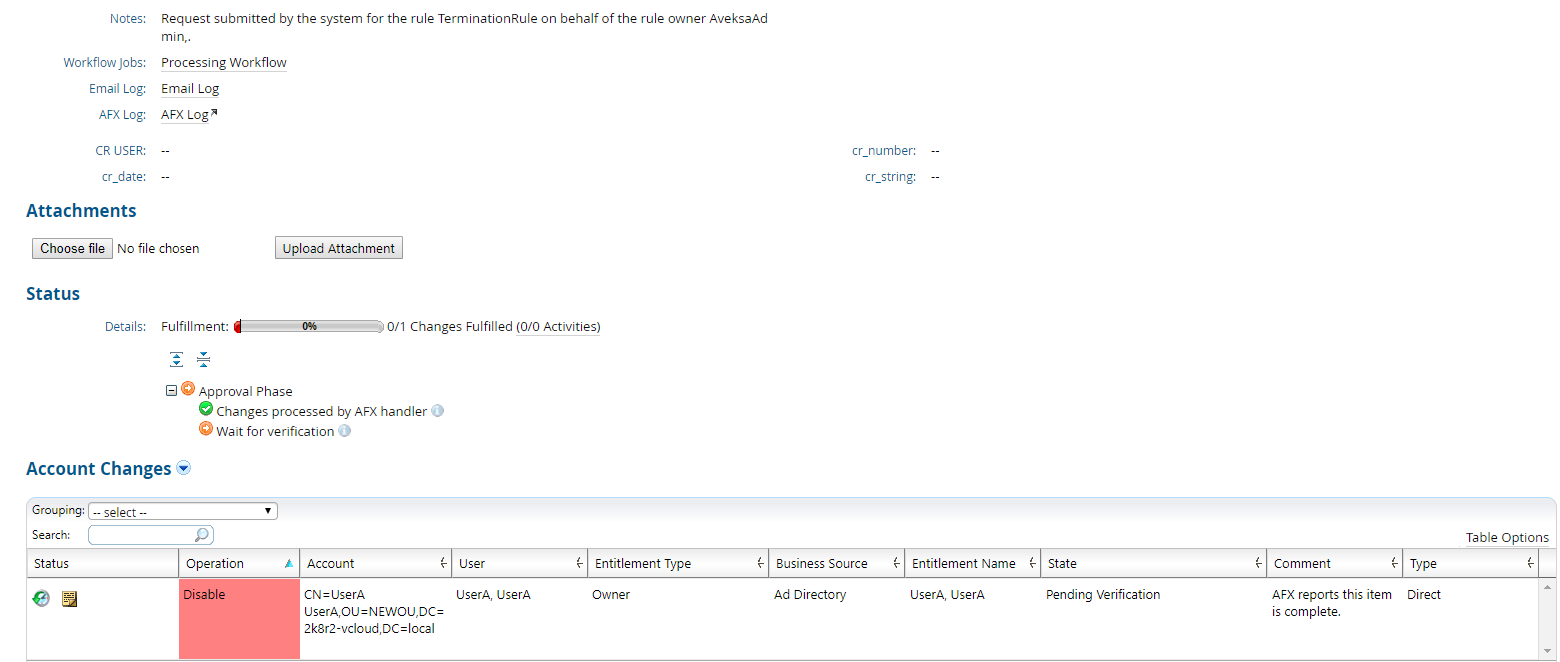This screenshot has height=662, width=1560.
Task: Click the collapse all tree icon
Action: pos(203,360)
